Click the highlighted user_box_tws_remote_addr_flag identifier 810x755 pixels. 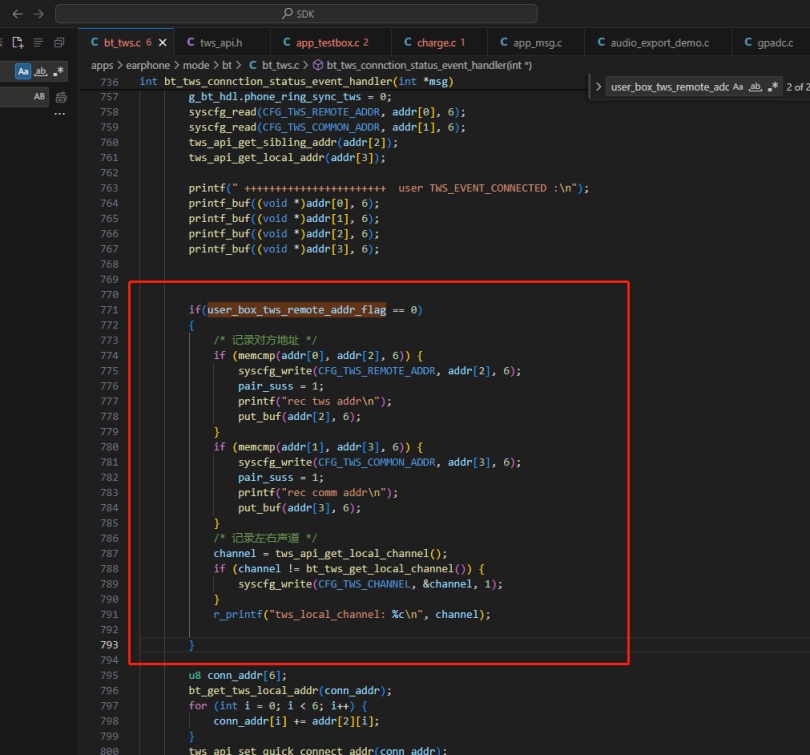click(x=297, y=310)
